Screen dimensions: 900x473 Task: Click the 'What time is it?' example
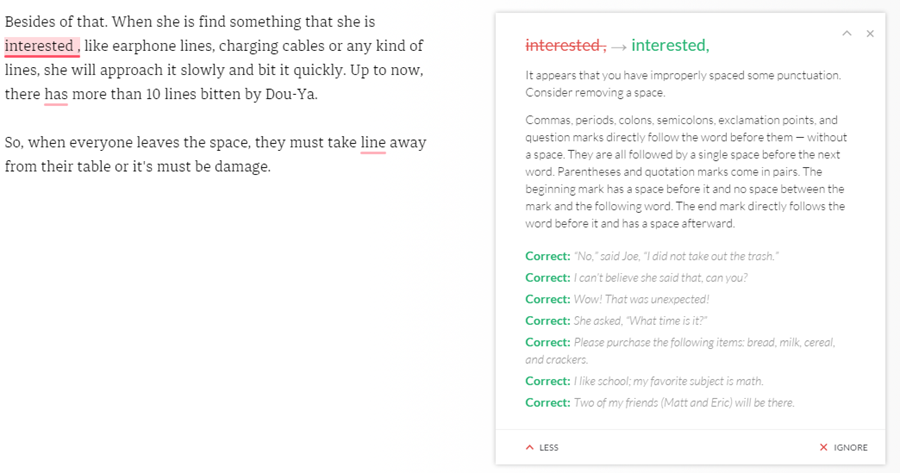(x=640, y=320)
